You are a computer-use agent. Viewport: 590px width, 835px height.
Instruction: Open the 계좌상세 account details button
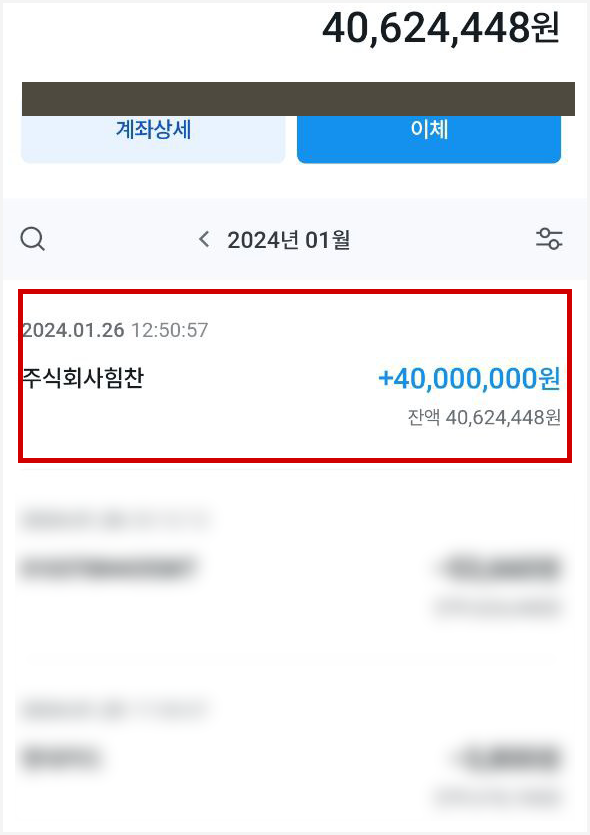153,137
